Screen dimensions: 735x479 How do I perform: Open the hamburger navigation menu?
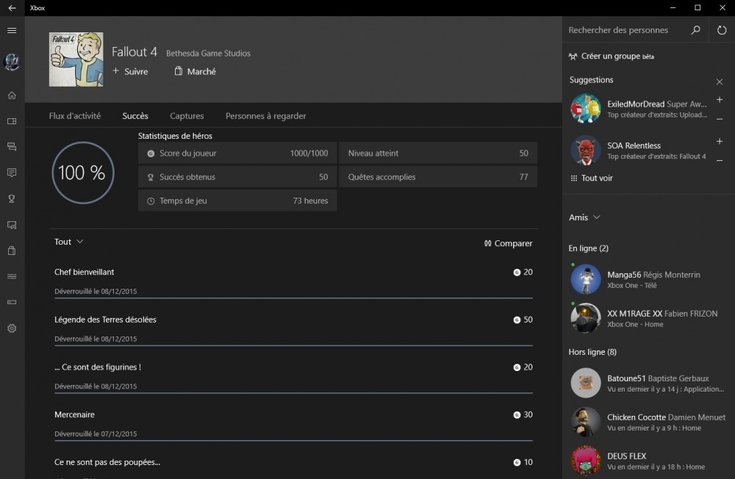click(12, 30)
